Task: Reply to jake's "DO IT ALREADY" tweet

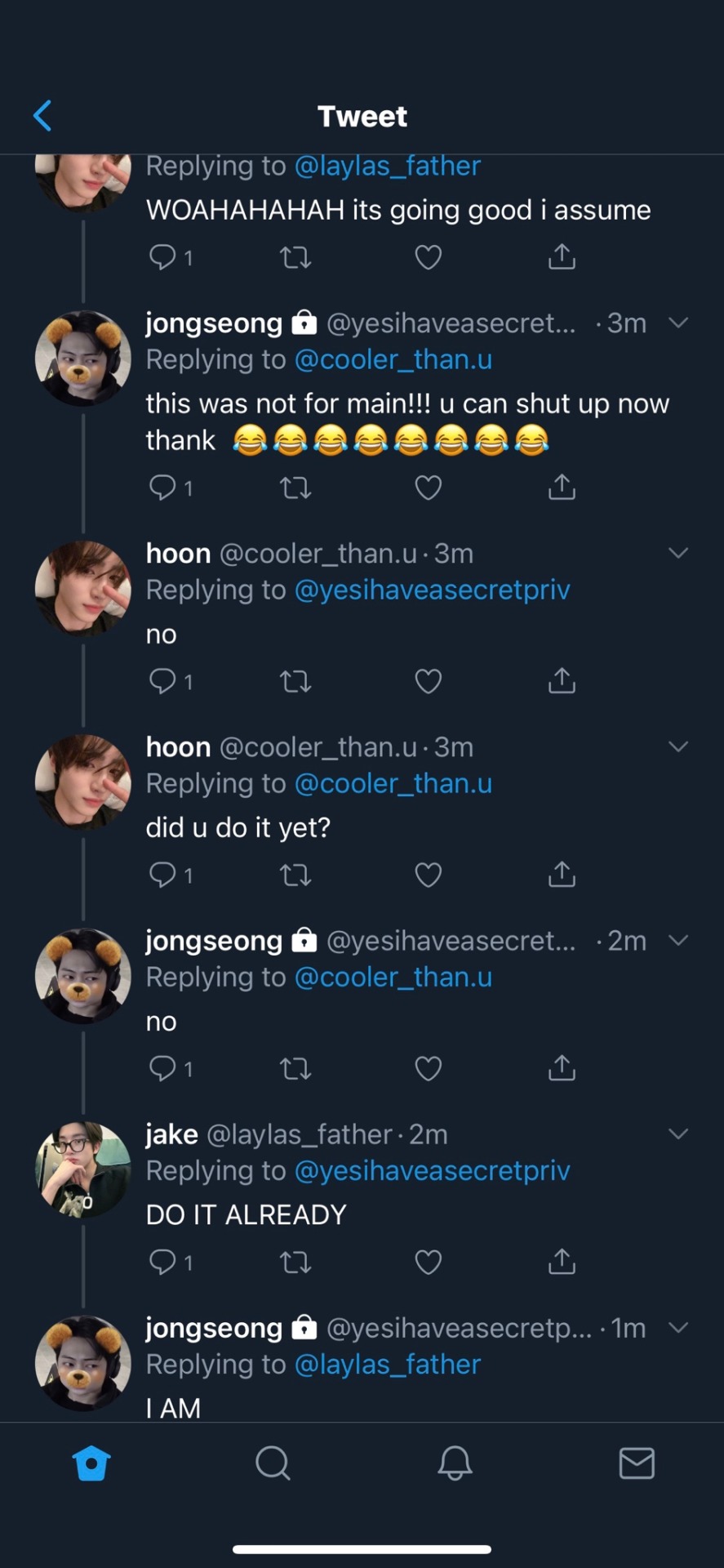Action: (x=162, y=1263)
